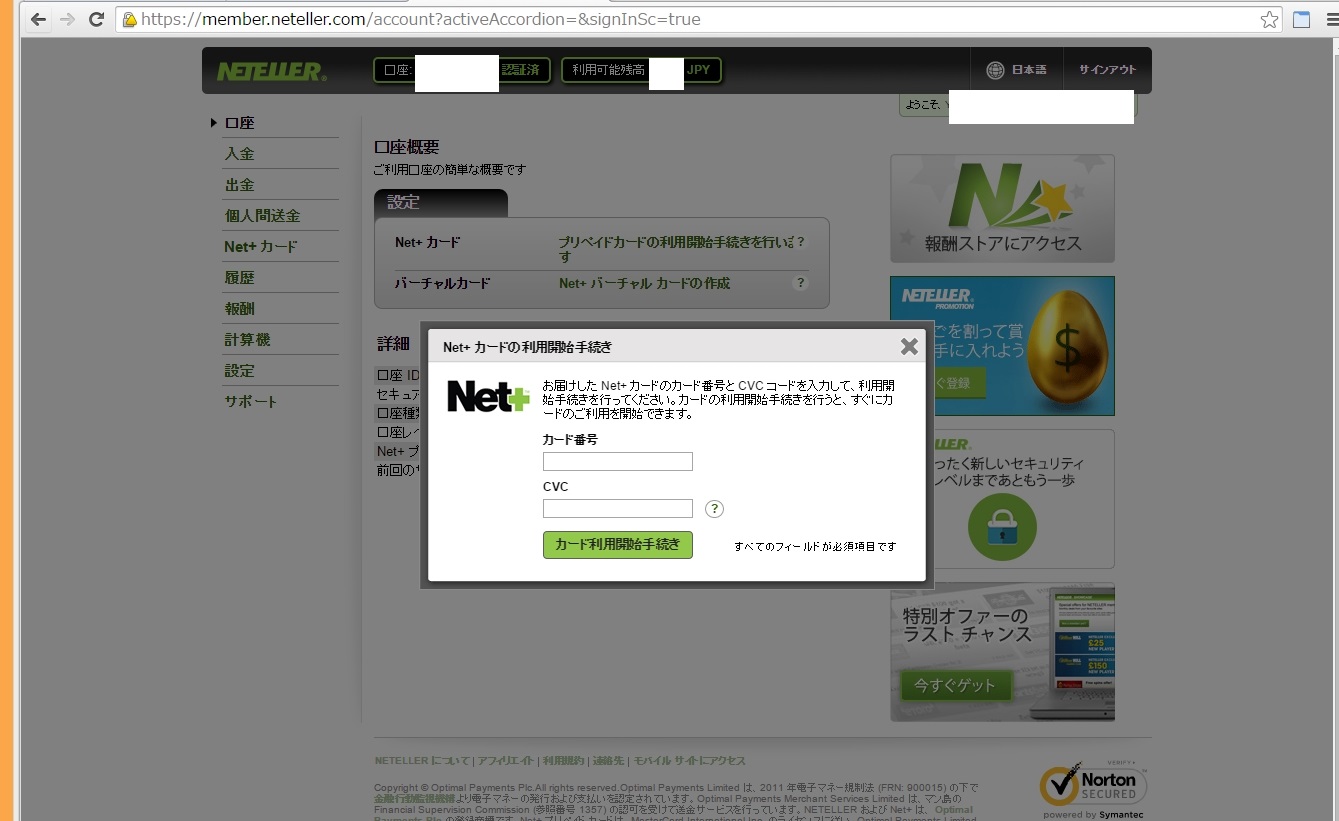Open 履歴 in the side menu
Viewport: 1339px width, 821px height.
pyautogui.click(x=240, y=278)
